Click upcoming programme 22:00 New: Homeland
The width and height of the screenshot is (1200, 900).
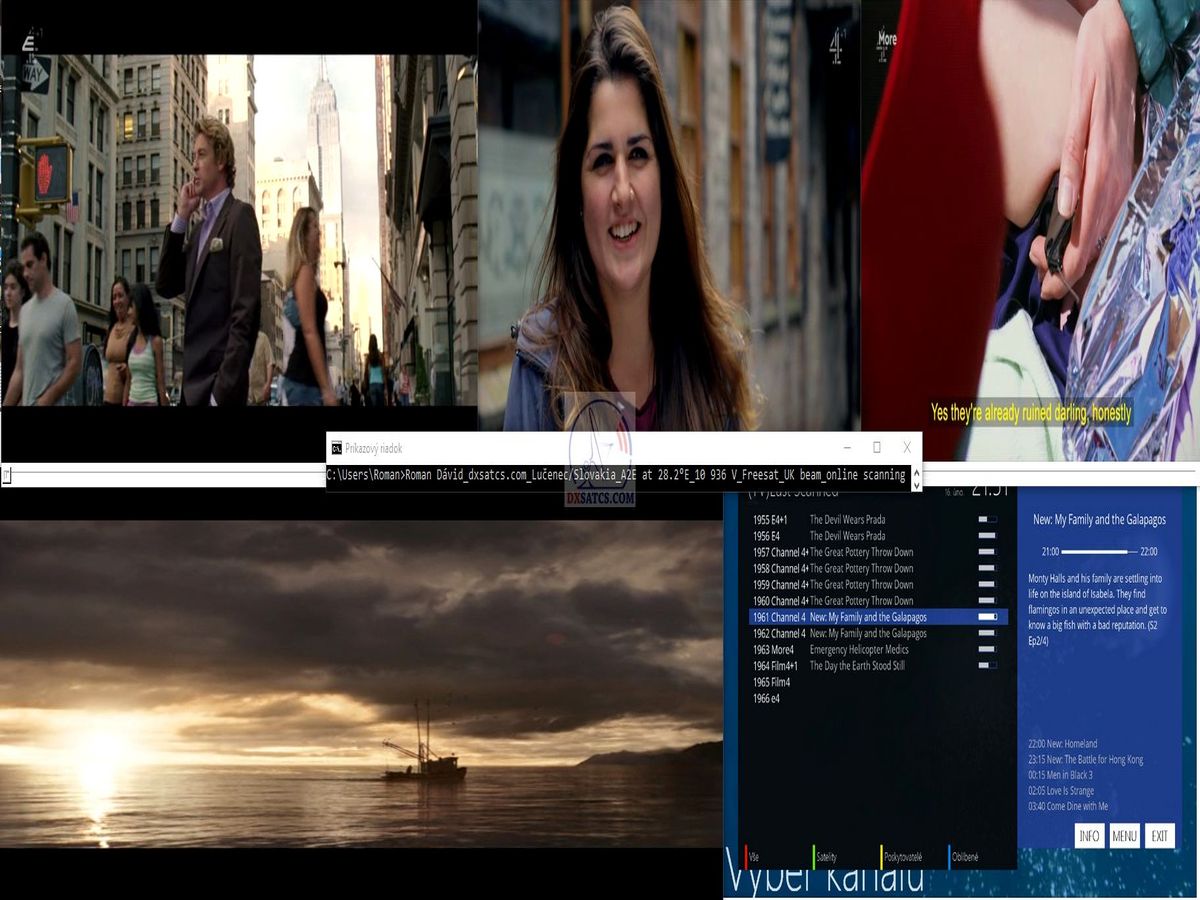click(x=1063, y=744)
